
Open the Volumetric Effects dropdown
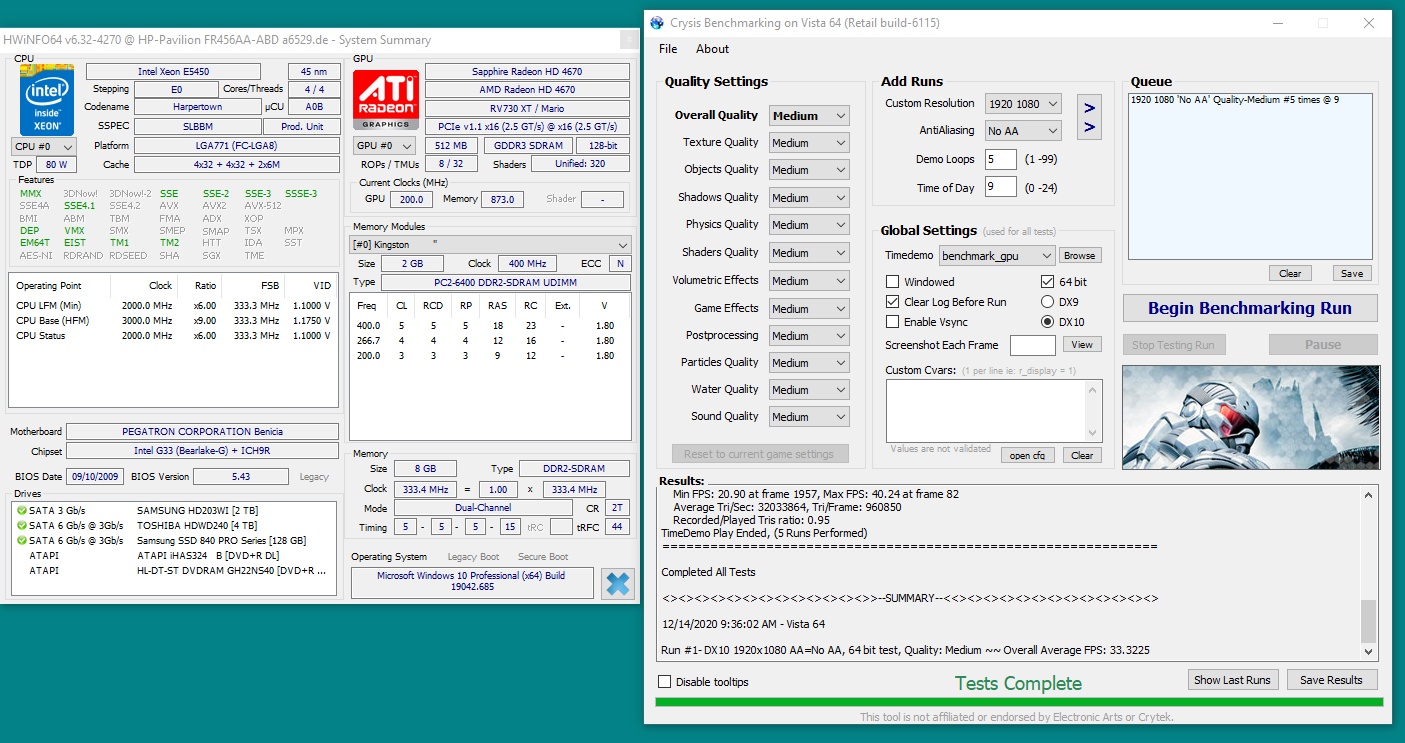point(809,281)
